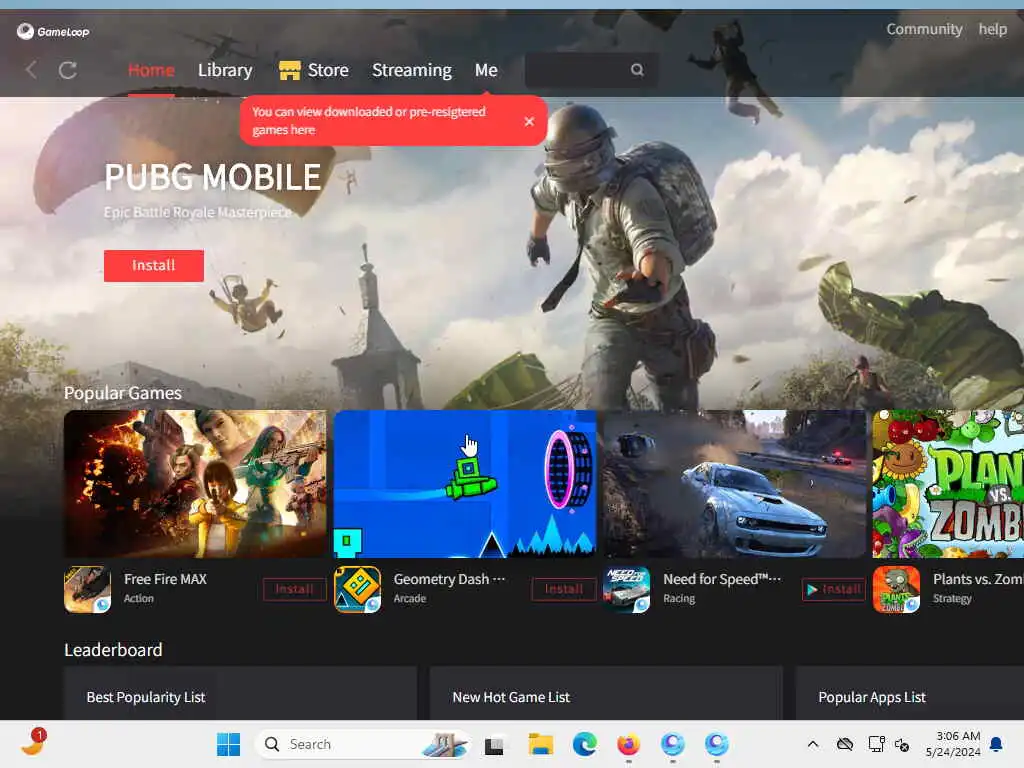
Task: Open the help link
Action: click(x=992, y=29)
